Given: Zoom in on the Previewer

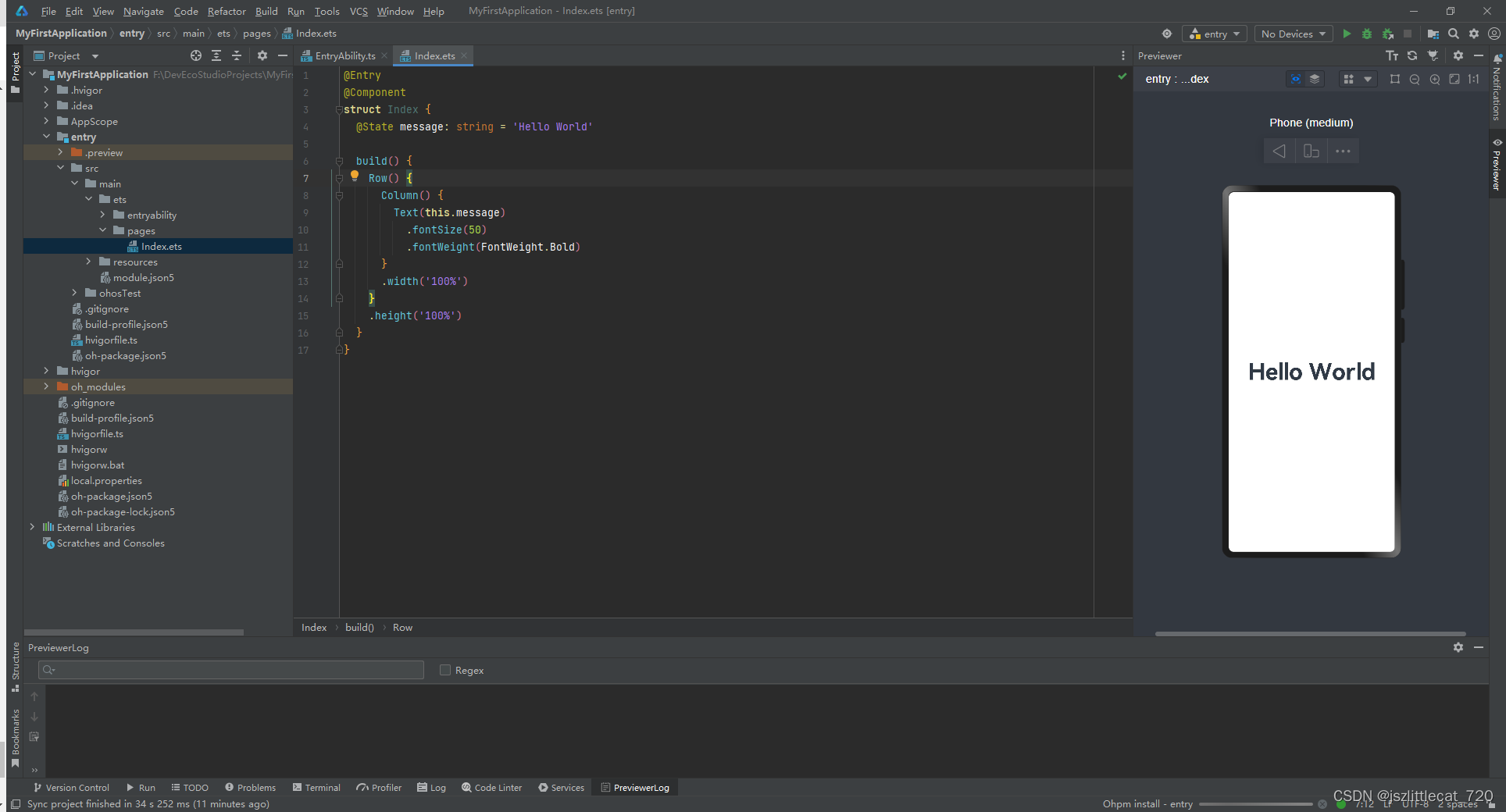Looking at the screenshot, I should click(x=1435, y=79).
